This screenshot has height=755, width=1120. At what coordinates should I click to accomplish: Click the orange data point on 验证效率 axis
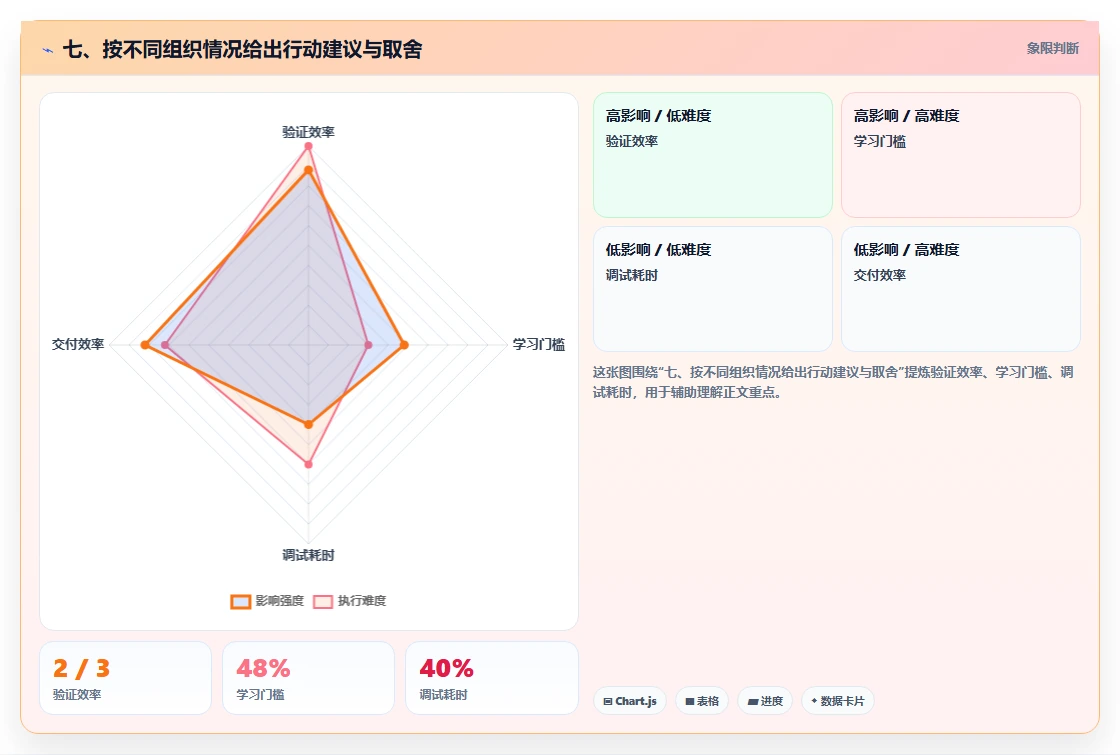[309, 170]
